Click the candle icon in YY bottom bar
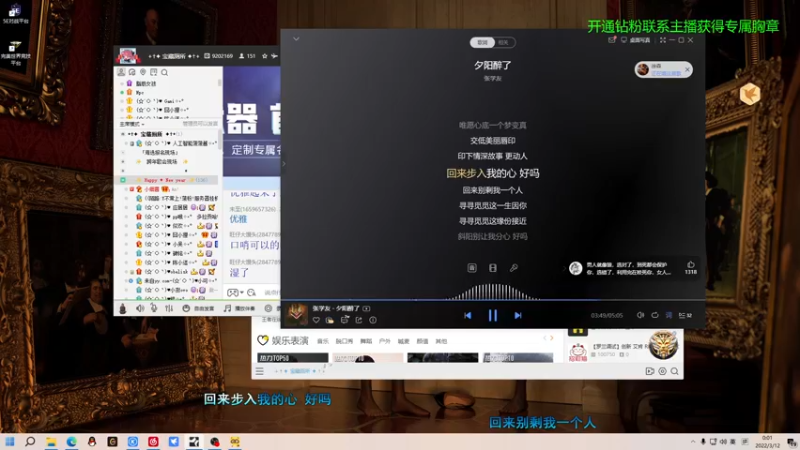Image resolution: width=800 pixels, height=450 pixels. pos(122,308)
